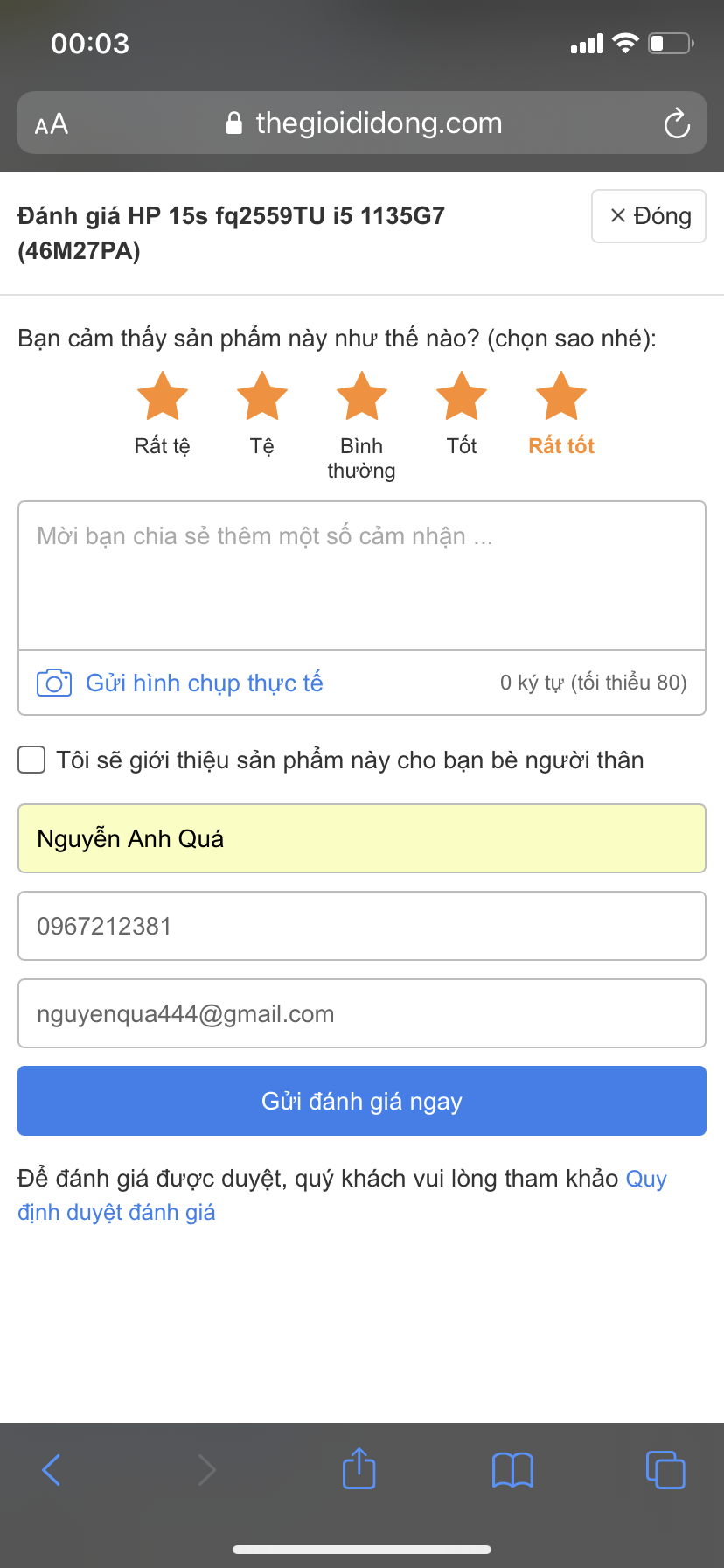Image resolution: width=724 pixels, height=1568 pixels.
Task: Open Safari's share sheet icon
Action: pyautogui.click(x=359, y=1469)
